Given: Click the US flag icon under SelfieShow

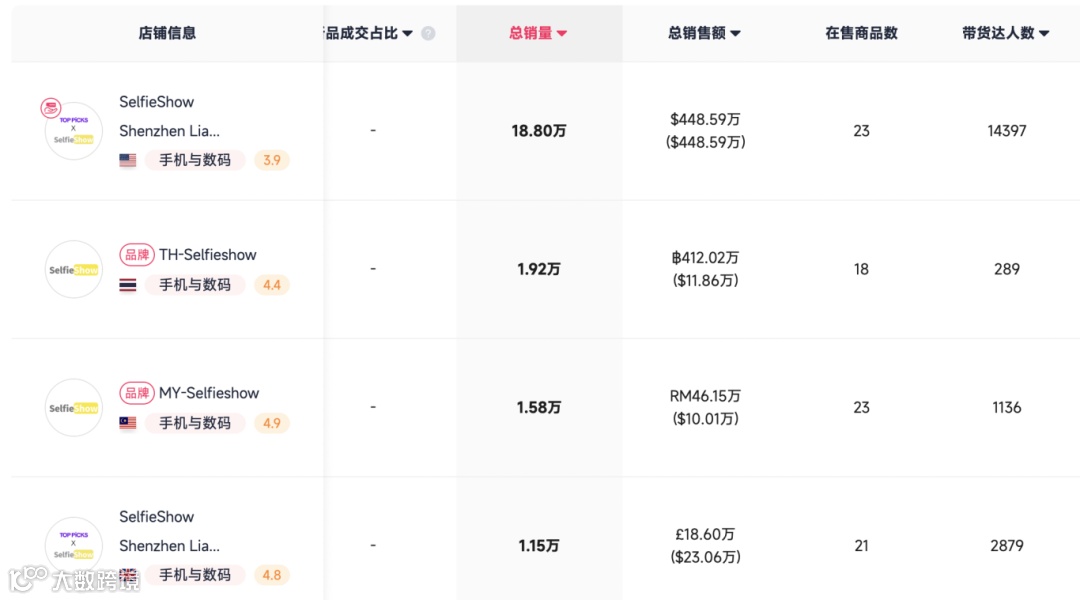Looking at the screenshot, I should [x=128, y=160].
